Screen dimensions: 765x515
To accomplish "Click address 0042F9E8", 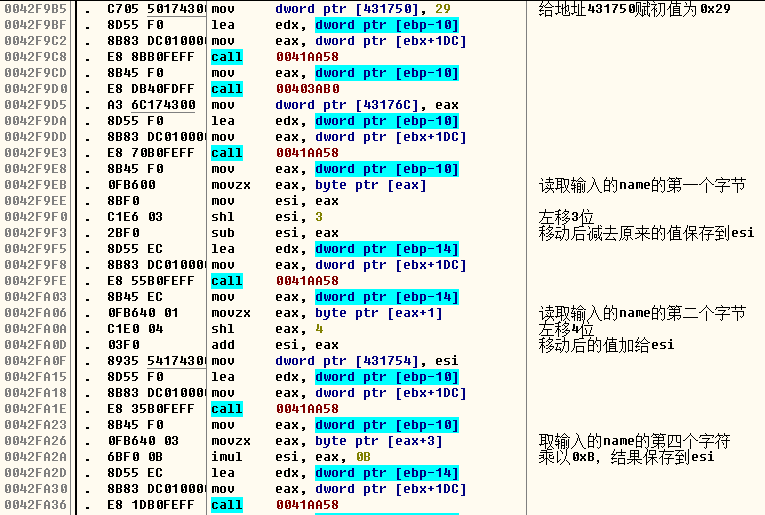I will (35, 169).
